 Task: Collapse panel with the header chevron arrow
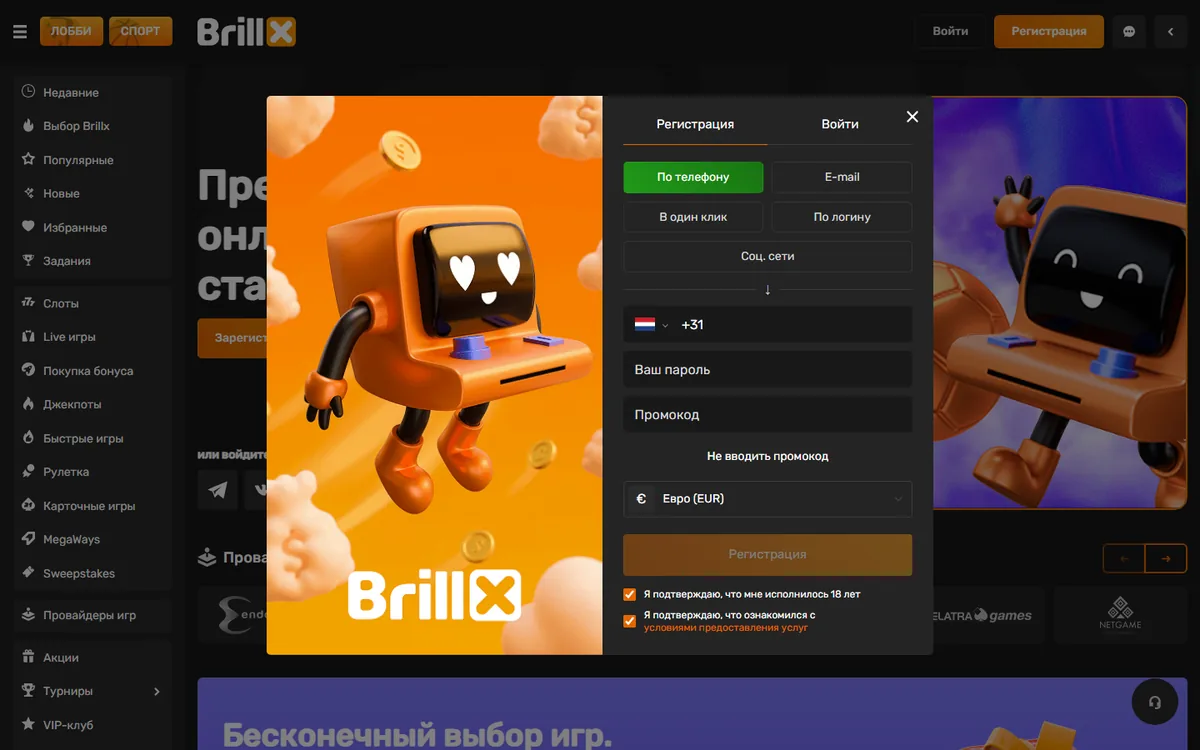pos(1171,31)
